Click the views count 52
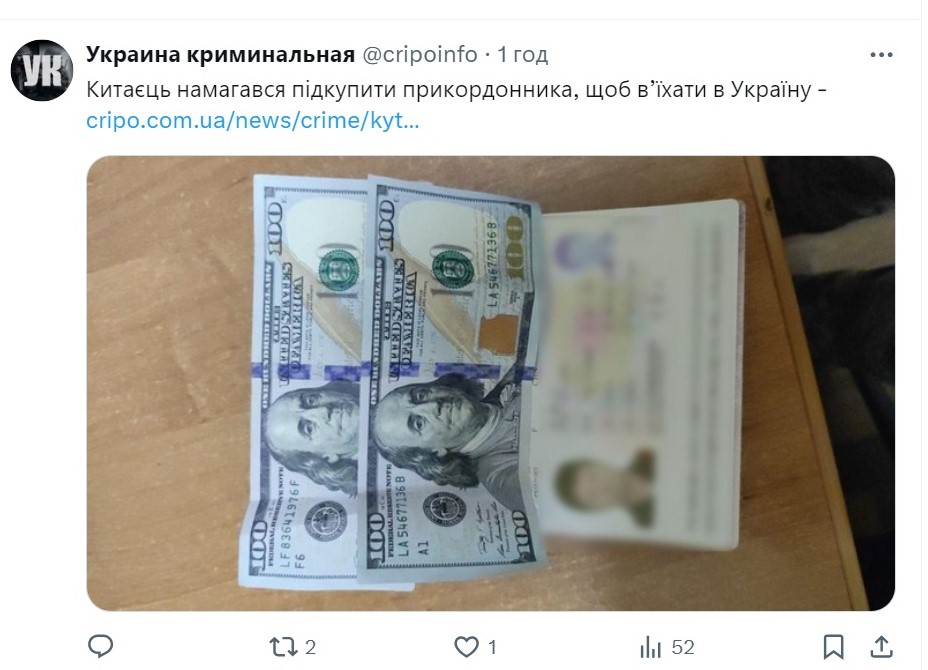The height and width of the screenshot is (670, 928). [682, 648]
